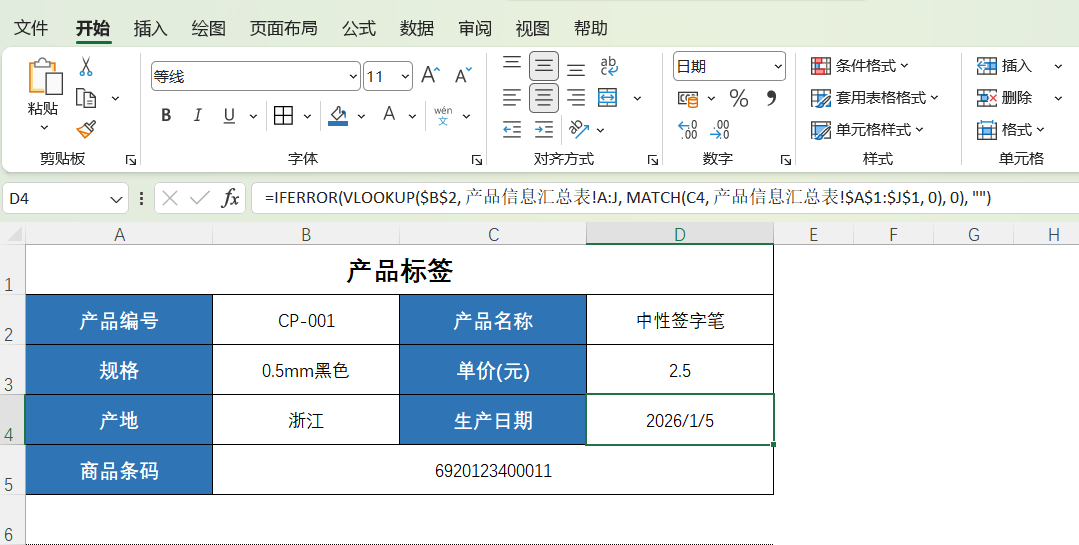The width and height of the screenshot is (1079, 545).
Task: Toggle middle vertical alignment
Action: tap(544, 66)
